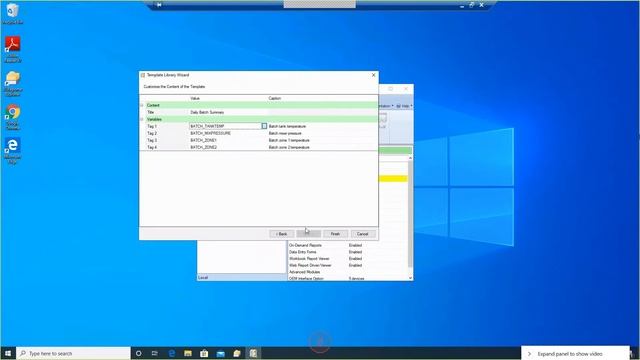Viewport: 640px width, 360px height.
Task: Click the Type here to search box
Action: pyautogui.click(x=73, y=353)
